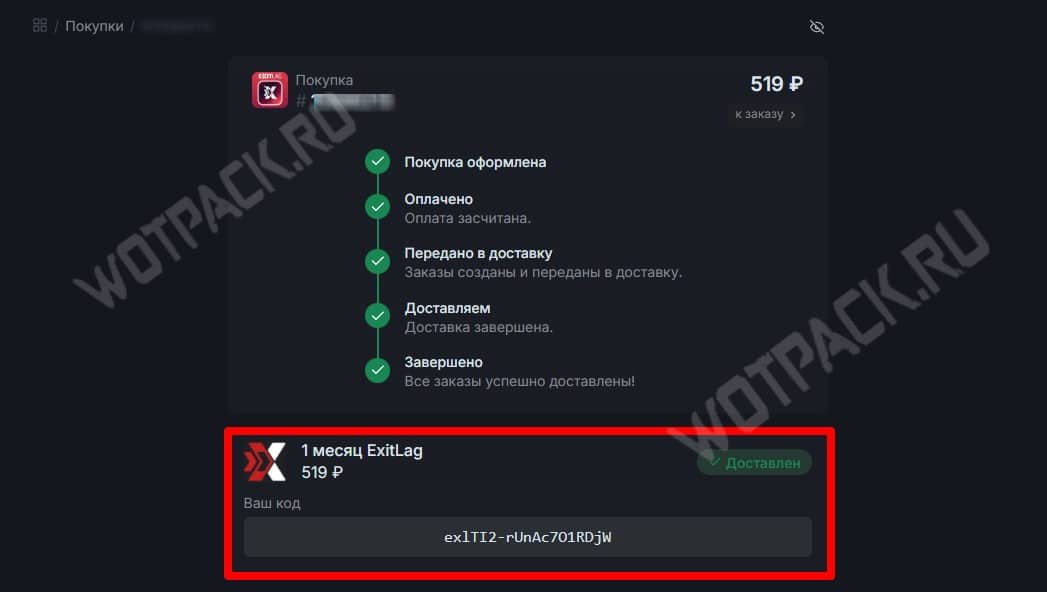Select the code field exlTI2-rUnAc7O1RDjW
The width and height of the screenshot is (1047, 592).
pyautogui.click(x=528, y=537)
